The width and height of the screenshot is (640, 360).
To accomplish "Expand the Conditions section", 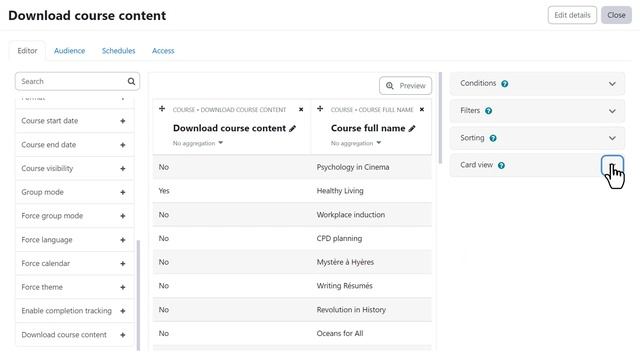I will pyautogui.click(x=612, y=84).
